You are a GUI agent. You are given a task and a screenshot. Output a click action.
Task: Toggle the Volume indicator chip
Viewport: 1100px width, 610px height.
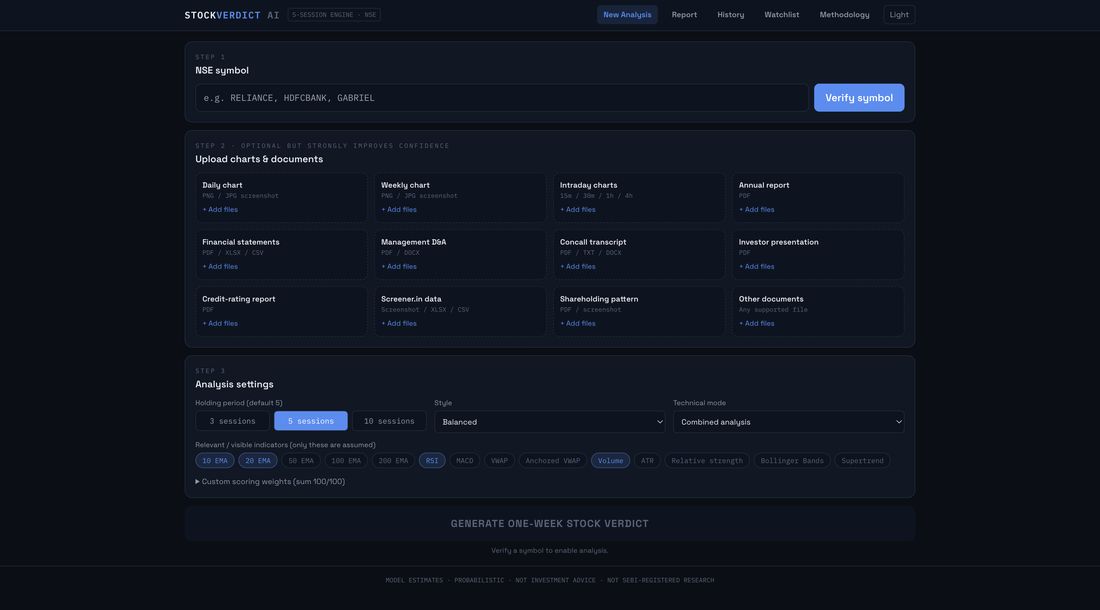point(610,461)
